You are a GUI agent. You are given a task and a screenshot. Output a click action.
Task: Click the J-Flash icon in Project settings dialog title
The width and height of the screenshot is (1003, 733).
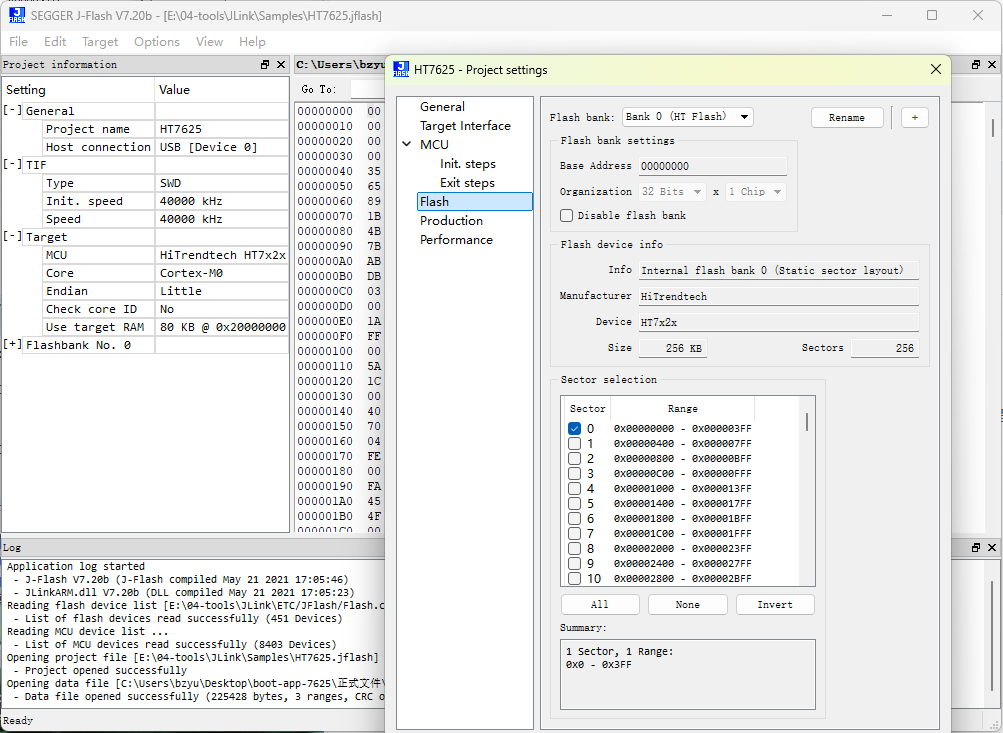(x=401, y=69)
